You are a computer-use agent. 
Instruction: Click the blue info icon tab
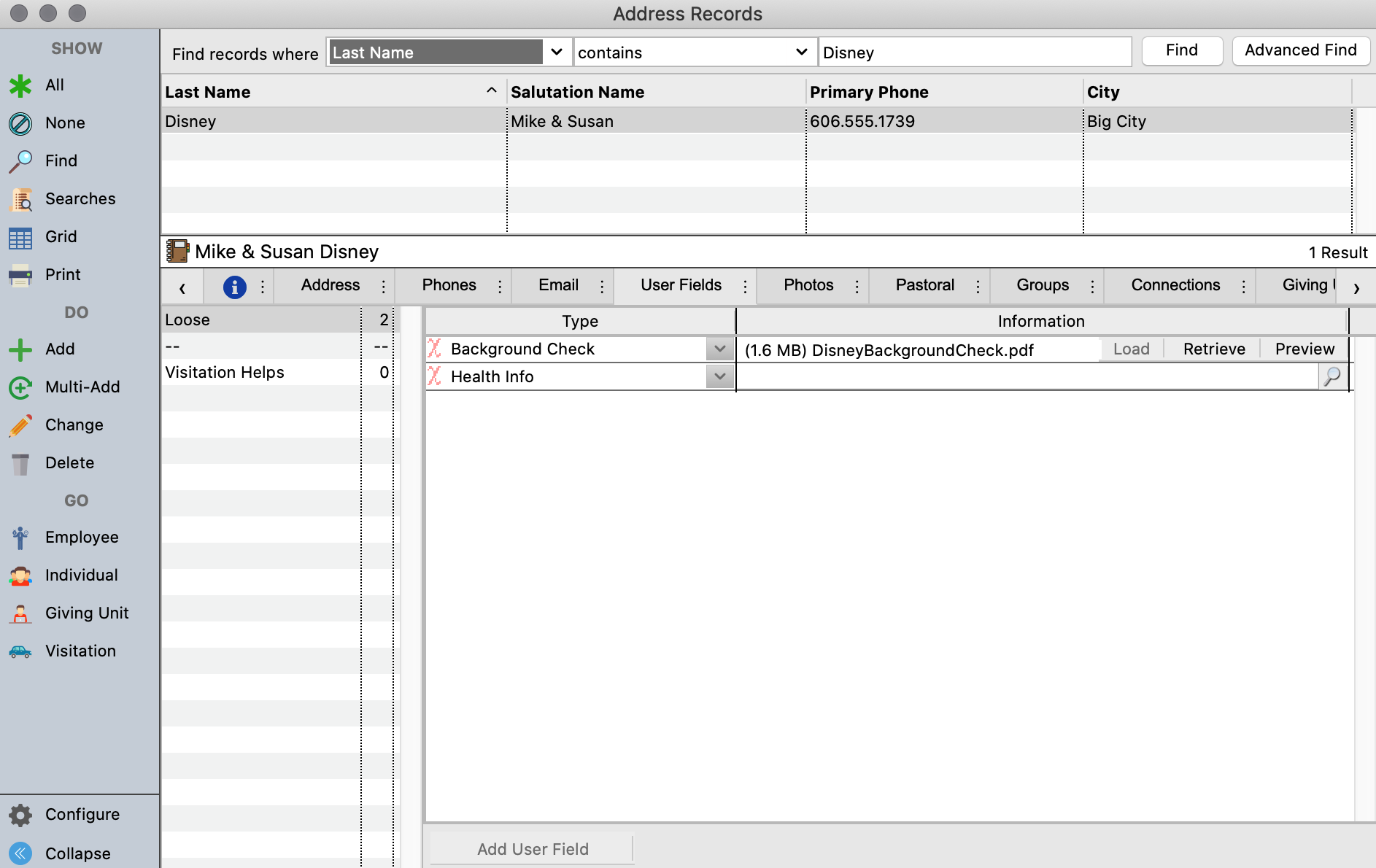(234, 287)
